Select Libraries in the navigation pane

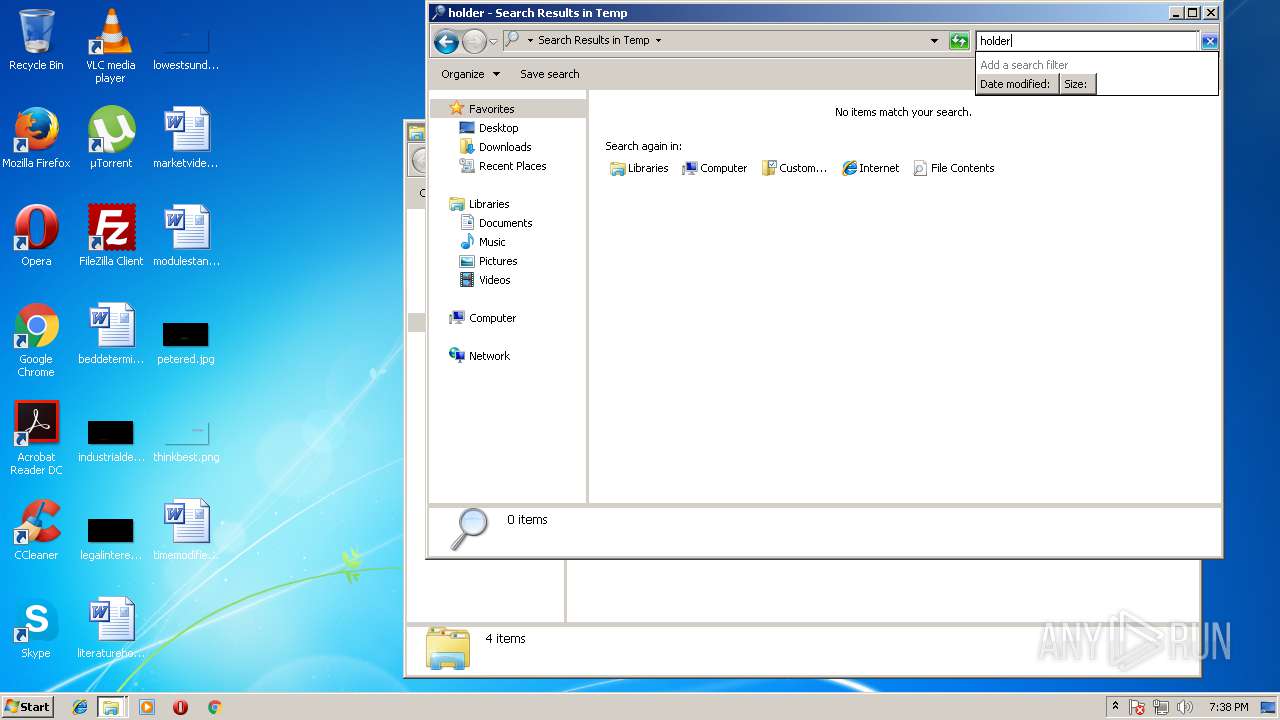tap(479, 204)
